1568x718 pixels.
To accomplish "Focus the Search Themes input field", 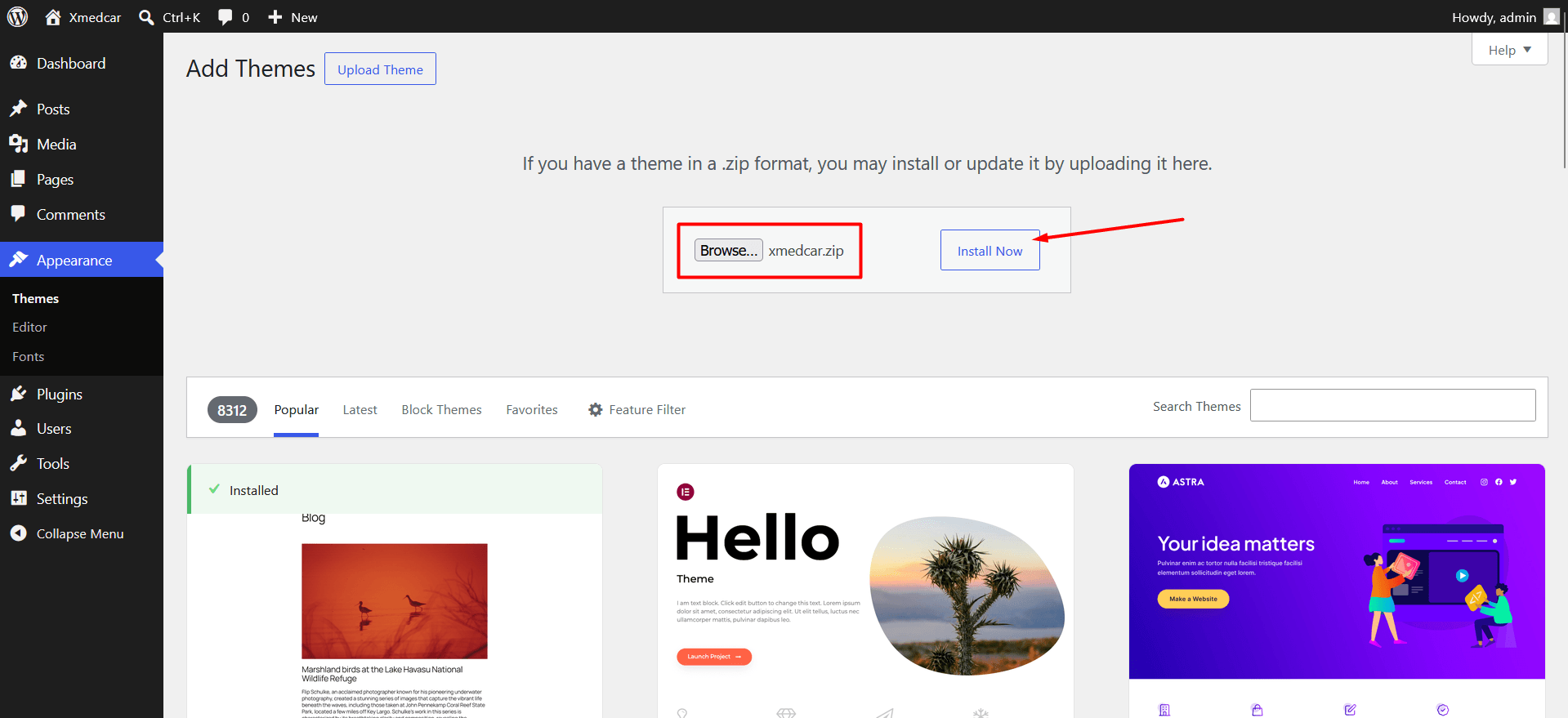I will [1392, 405].
